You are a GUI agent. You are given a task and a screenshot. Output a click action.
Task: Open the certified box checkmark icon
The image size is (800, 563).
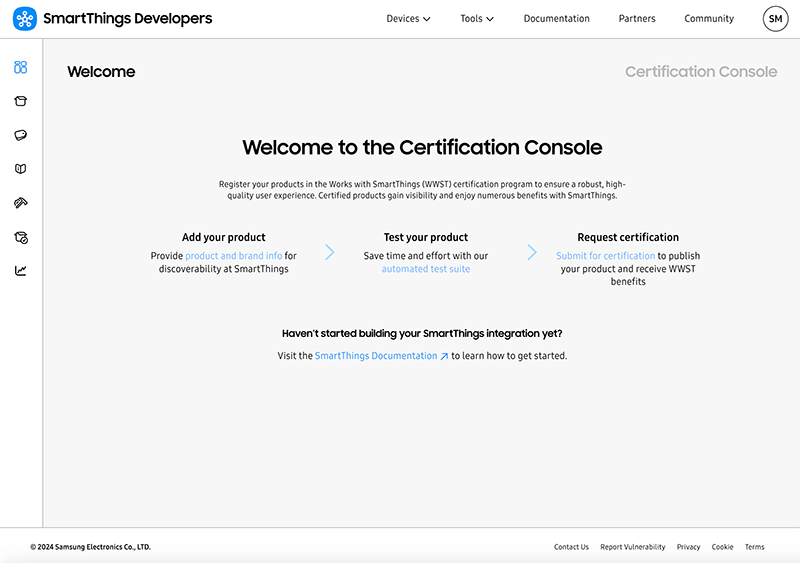pyautogui.click(x=21, y=237)
